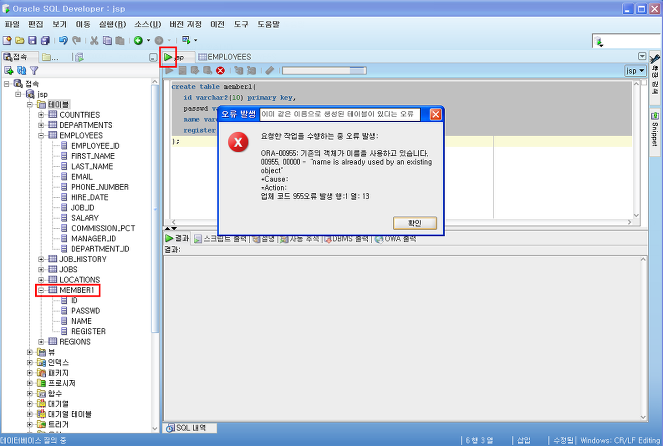This screenshot has width=663, height=446.
Task: Click the Save All toolbar icon
Action: coord(45,40)
